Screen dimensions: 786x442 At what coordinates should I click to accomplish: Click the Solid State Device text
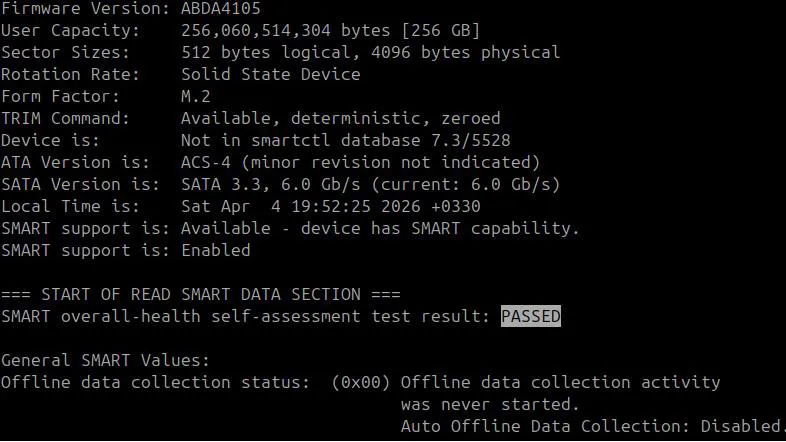(x=271, y=74)
